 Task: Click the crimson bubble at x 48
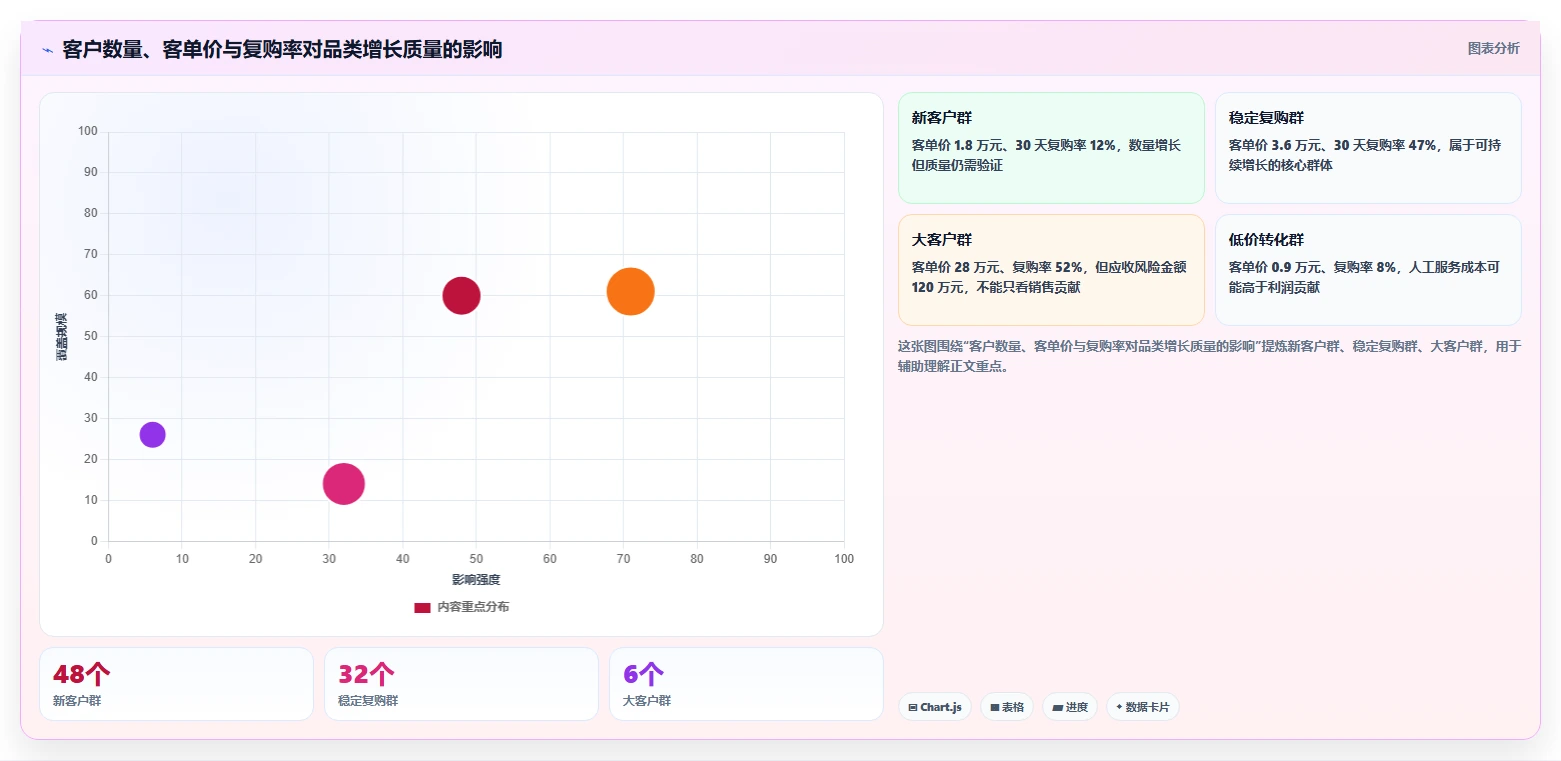tap(461, 296)
